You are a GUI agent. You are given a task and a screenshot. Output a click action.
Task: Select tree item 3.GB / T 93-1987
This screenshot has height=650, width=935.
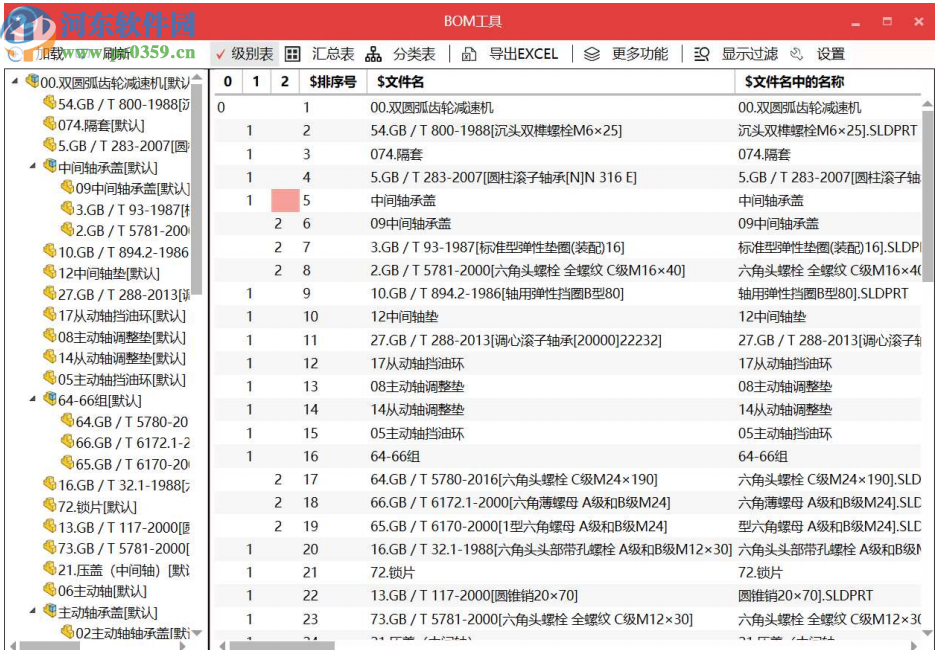point(133,209)
